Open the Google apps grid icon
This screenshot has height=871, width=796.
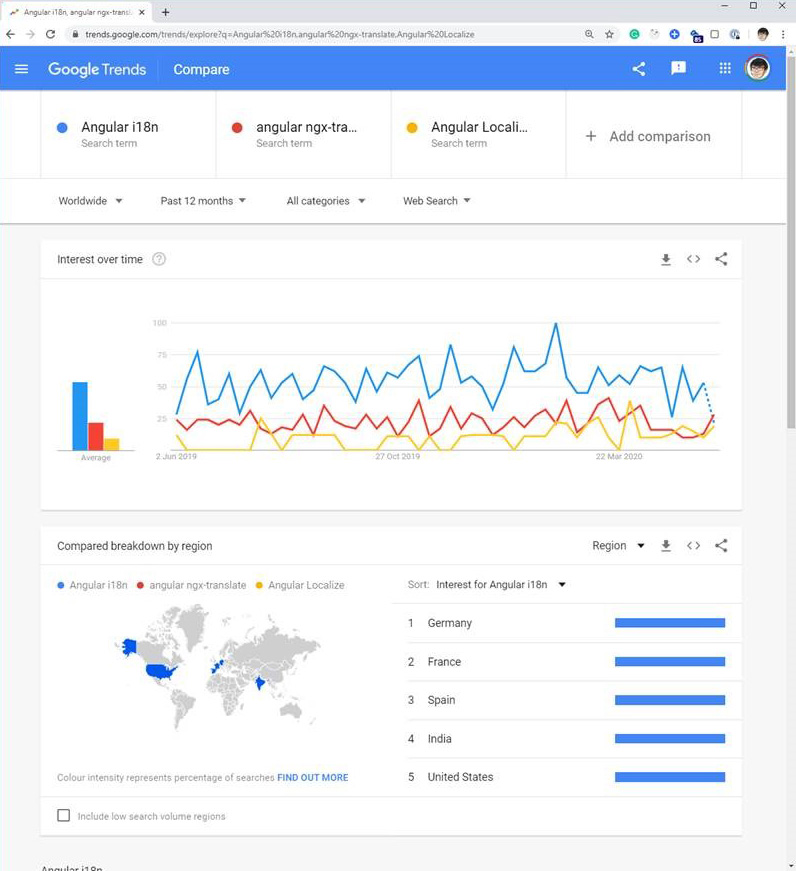725,68
